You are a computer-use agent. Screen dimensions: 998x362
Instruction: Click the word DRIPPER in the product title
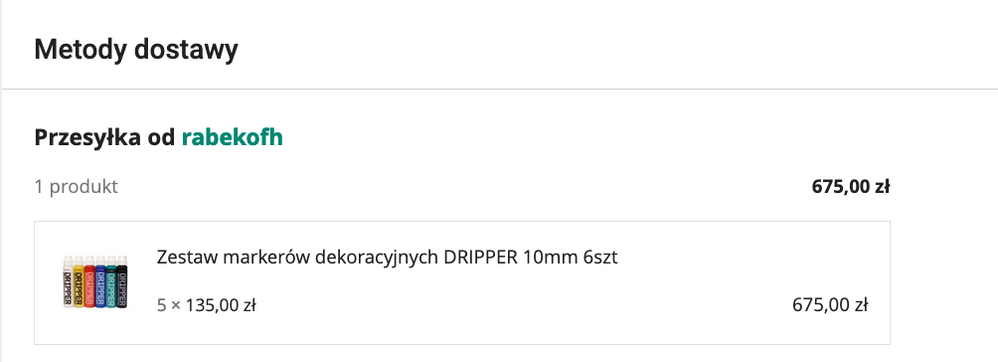coord(481,258)
